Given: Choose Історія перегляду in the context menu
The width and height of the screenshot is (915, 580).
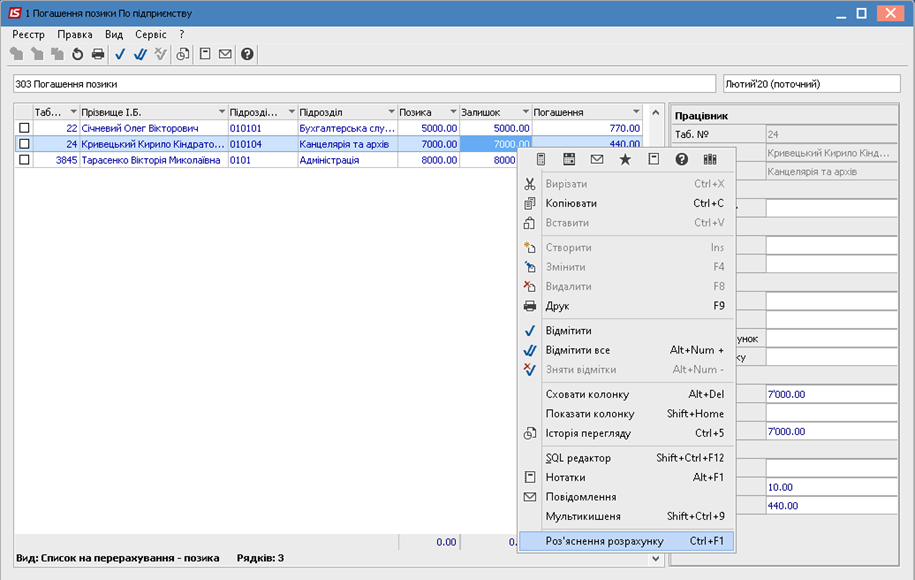Looking at the screenshot, I should pyautogui.click(x=627, y=433).
